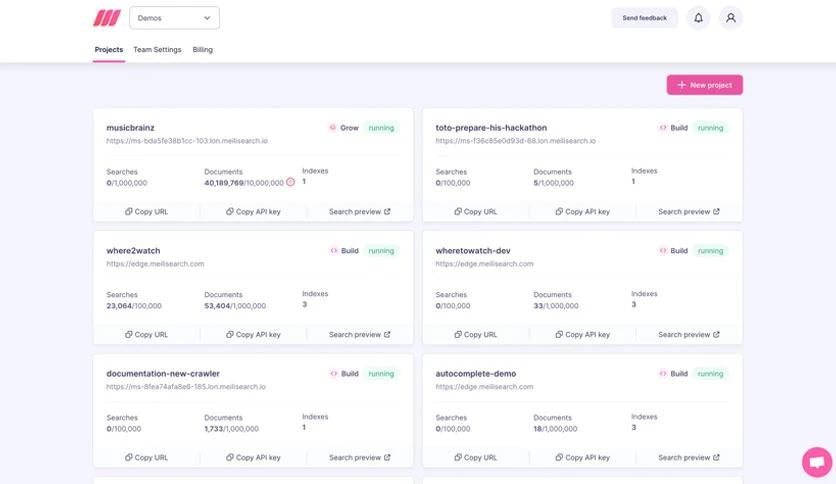Click the documents warning icon on musicbrainz

pos(291,182)
